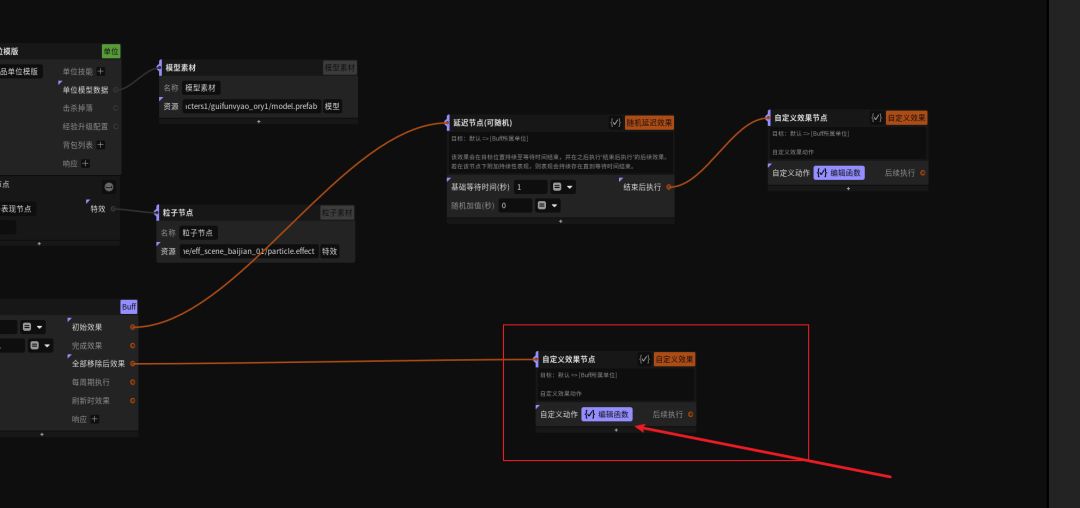Expand upper 自定义效果节点 via its bottom plus
The image size is (1080, 508).
pos(848,189)
